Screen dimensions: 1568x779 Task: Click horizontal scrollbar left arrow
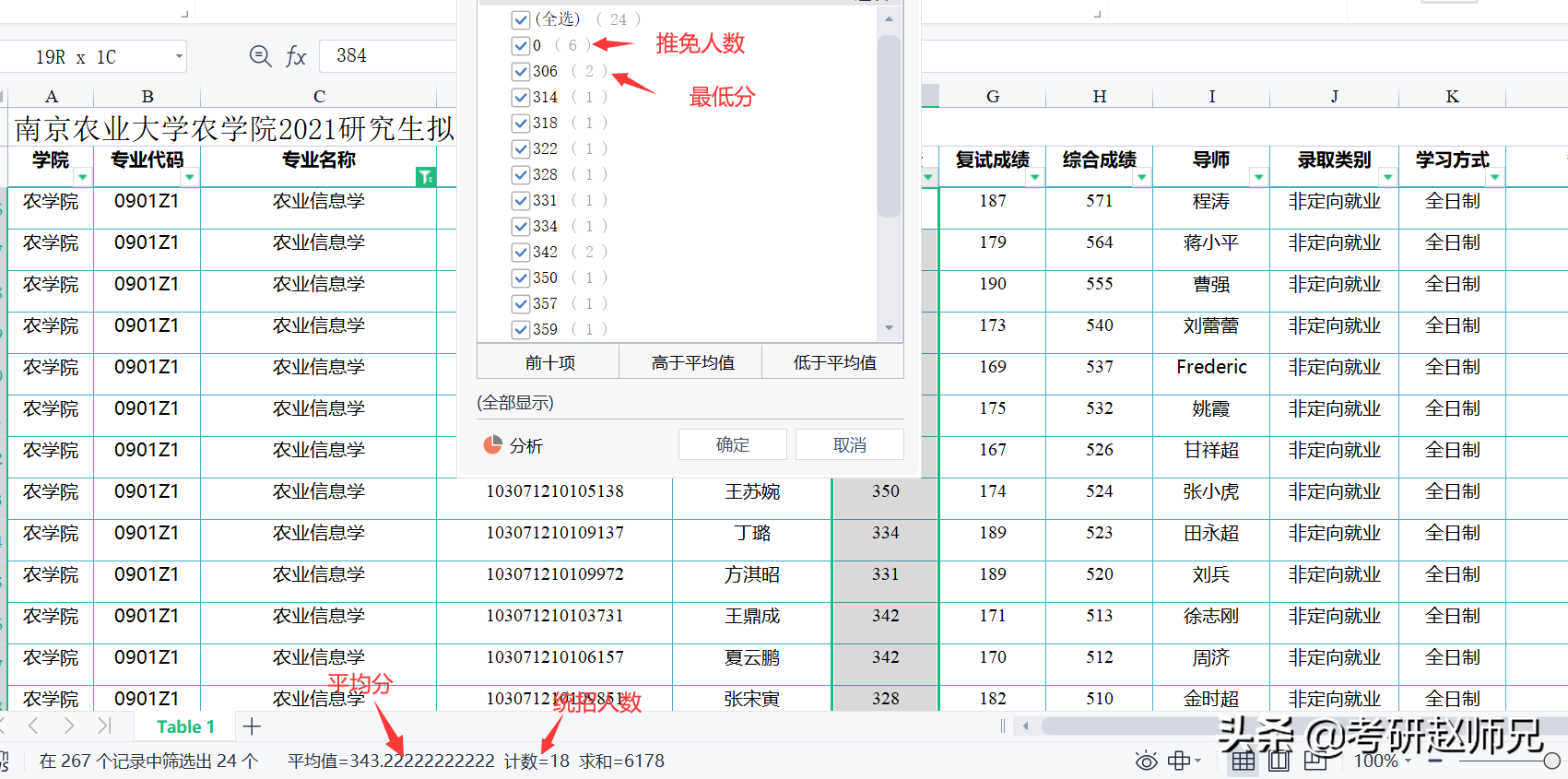1025,726
